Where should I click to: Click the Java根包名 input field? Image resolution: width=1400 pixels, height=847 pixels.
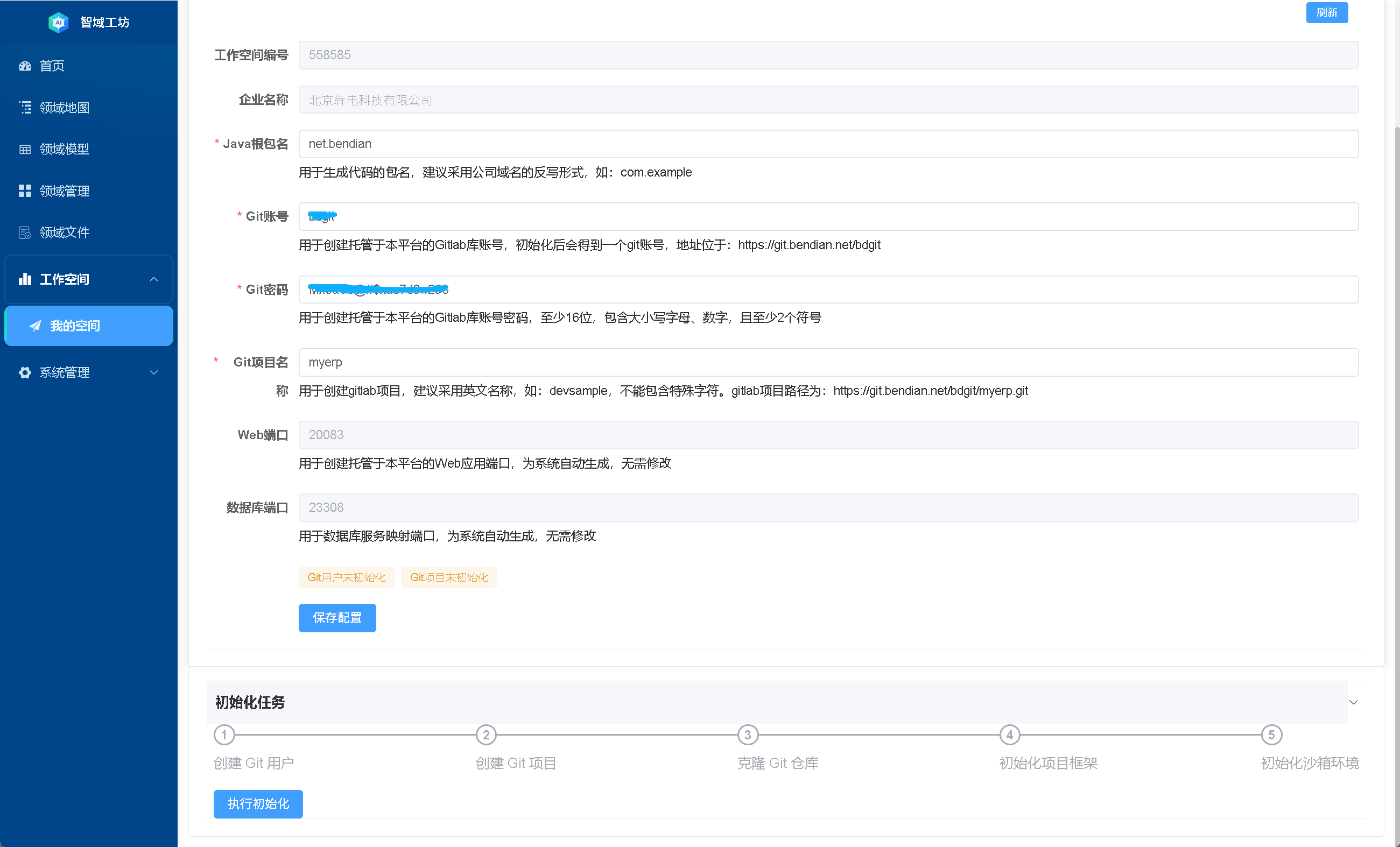pyautogui.click(x=828, y=144)
